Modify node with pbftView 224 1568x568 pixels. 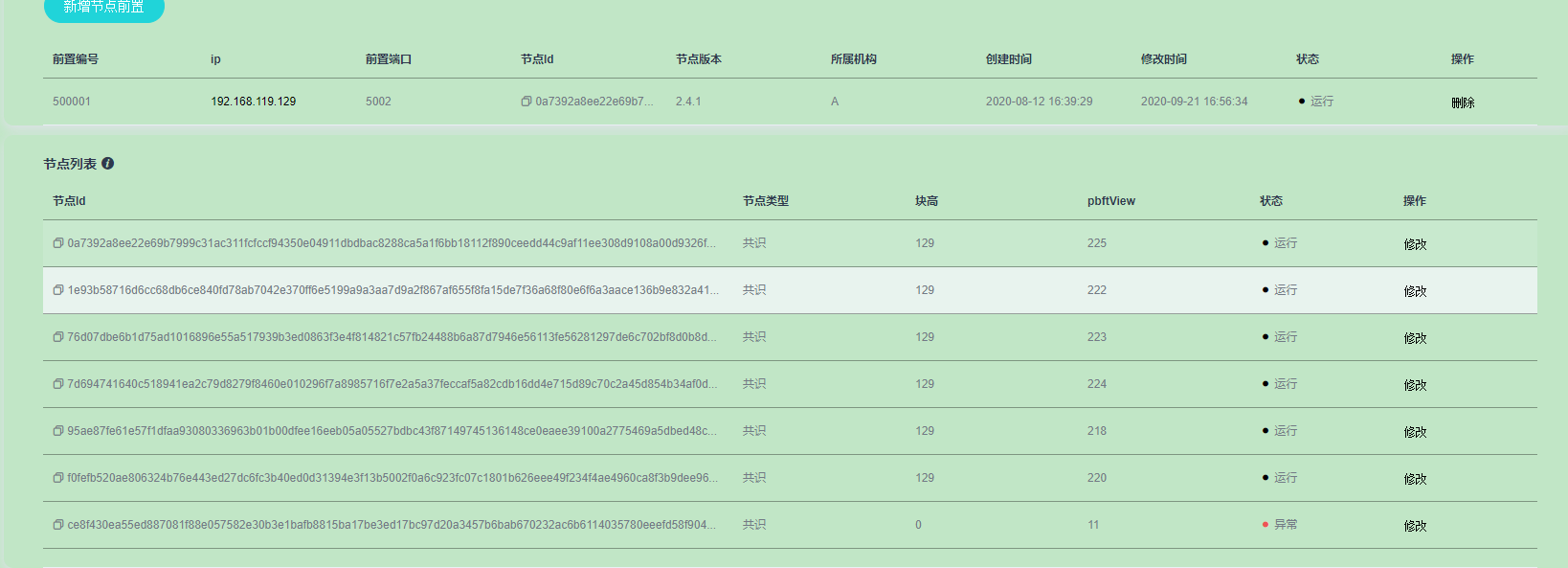(1415, 385)
